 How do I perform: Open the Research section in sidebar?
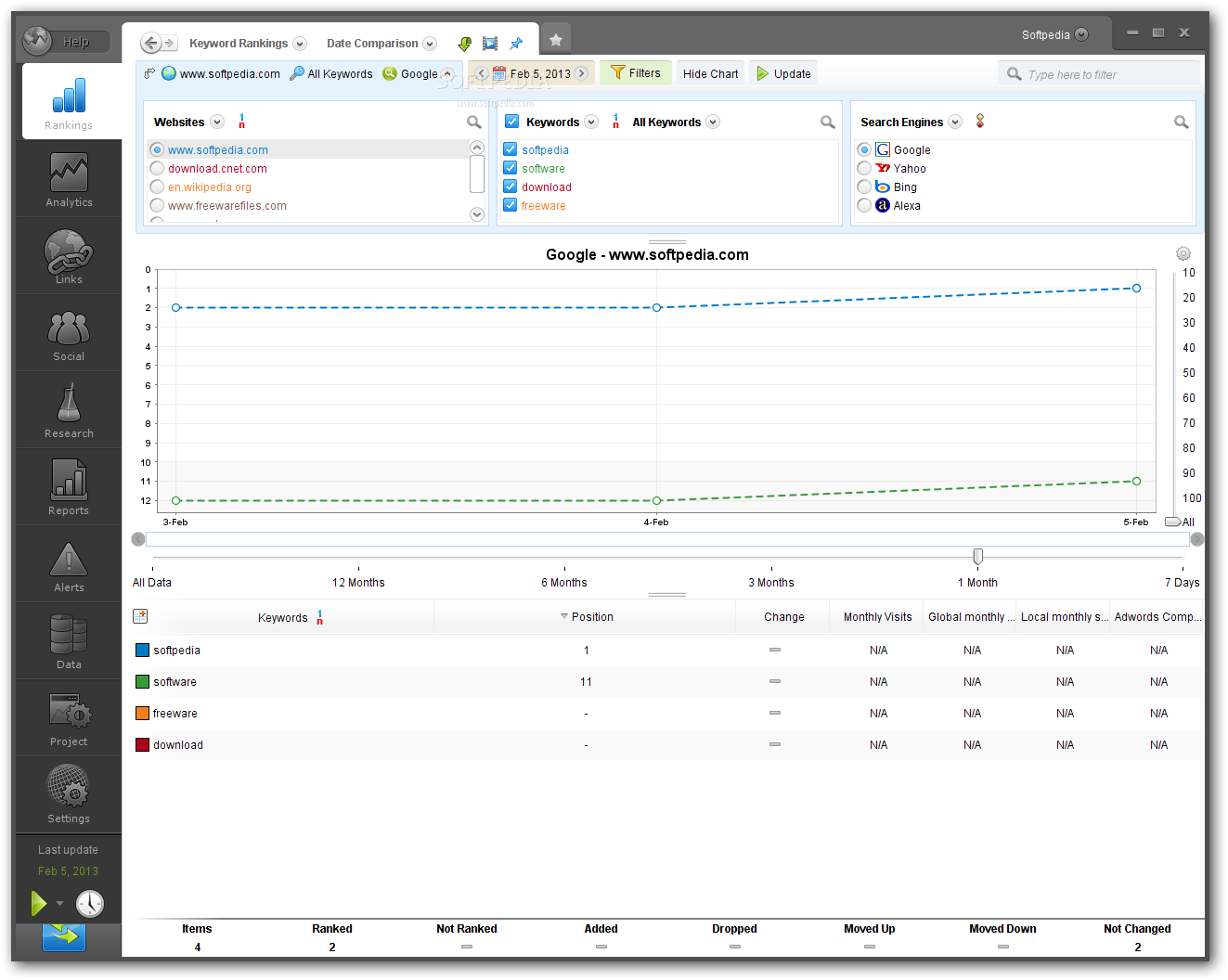coord(69,410)
